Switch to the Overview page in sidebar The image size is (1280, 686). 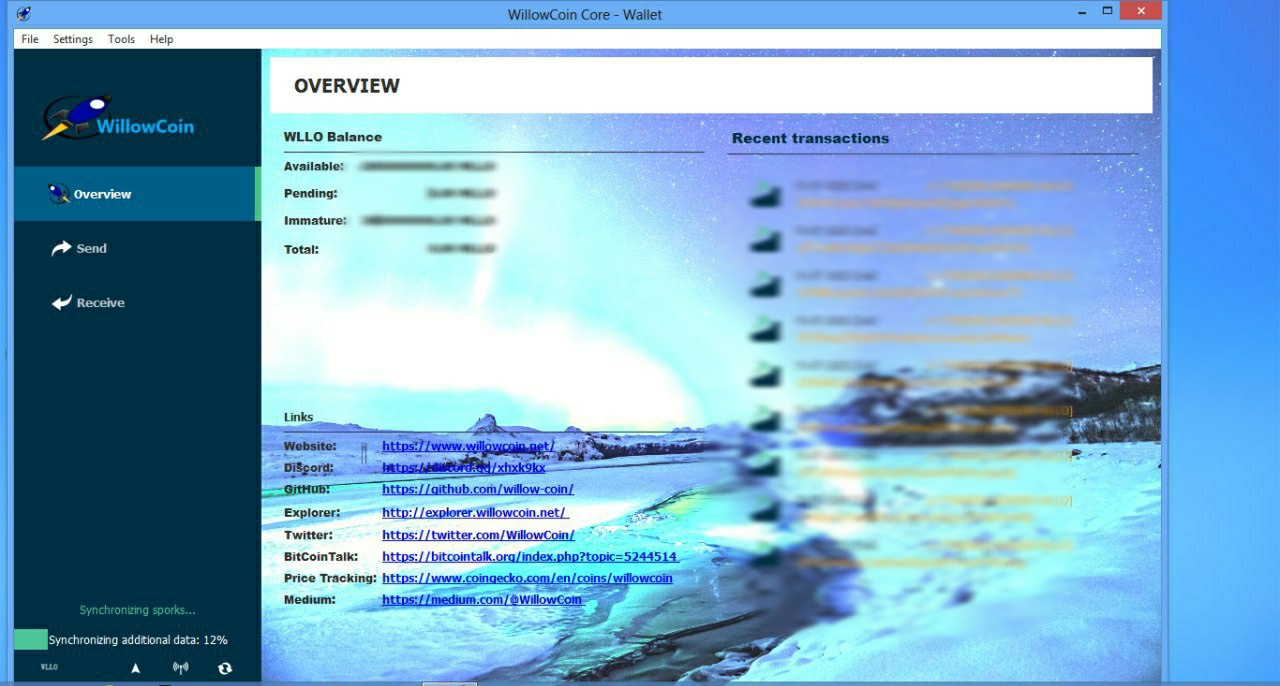(x=137, y=194)
